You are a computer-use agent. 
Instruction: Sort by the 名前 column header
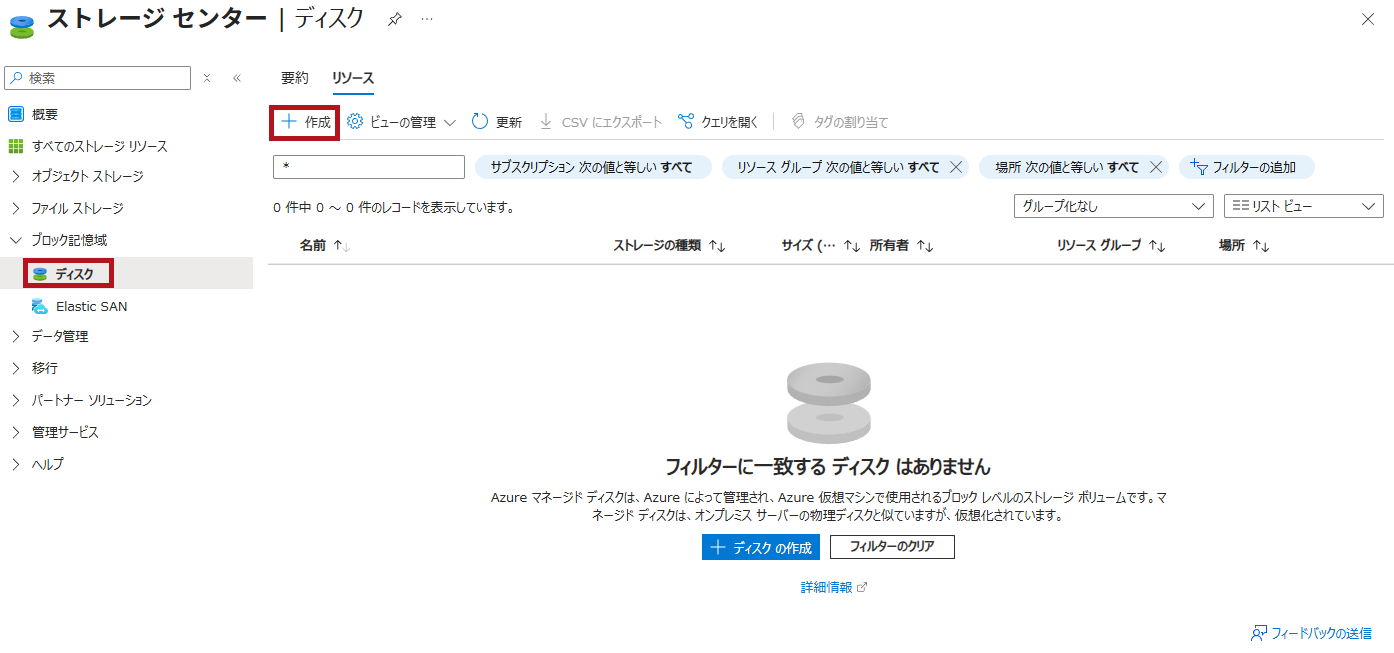(313, 245)
